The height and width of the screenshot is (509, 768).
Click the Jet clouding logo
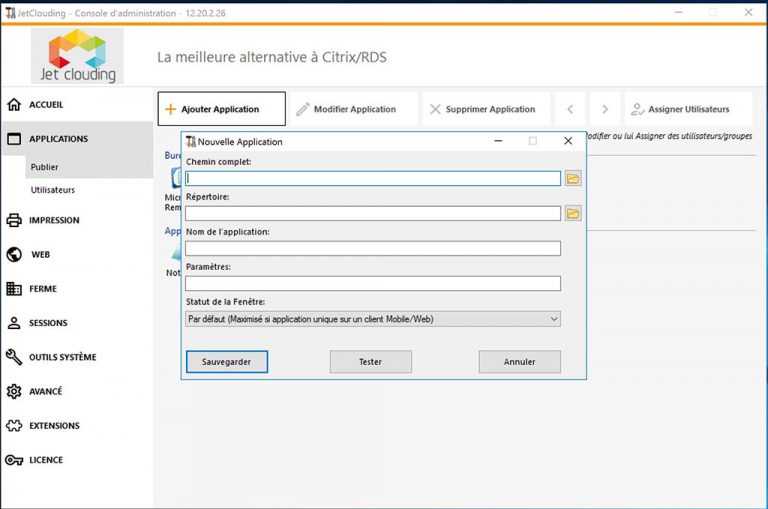coord(77,55)
